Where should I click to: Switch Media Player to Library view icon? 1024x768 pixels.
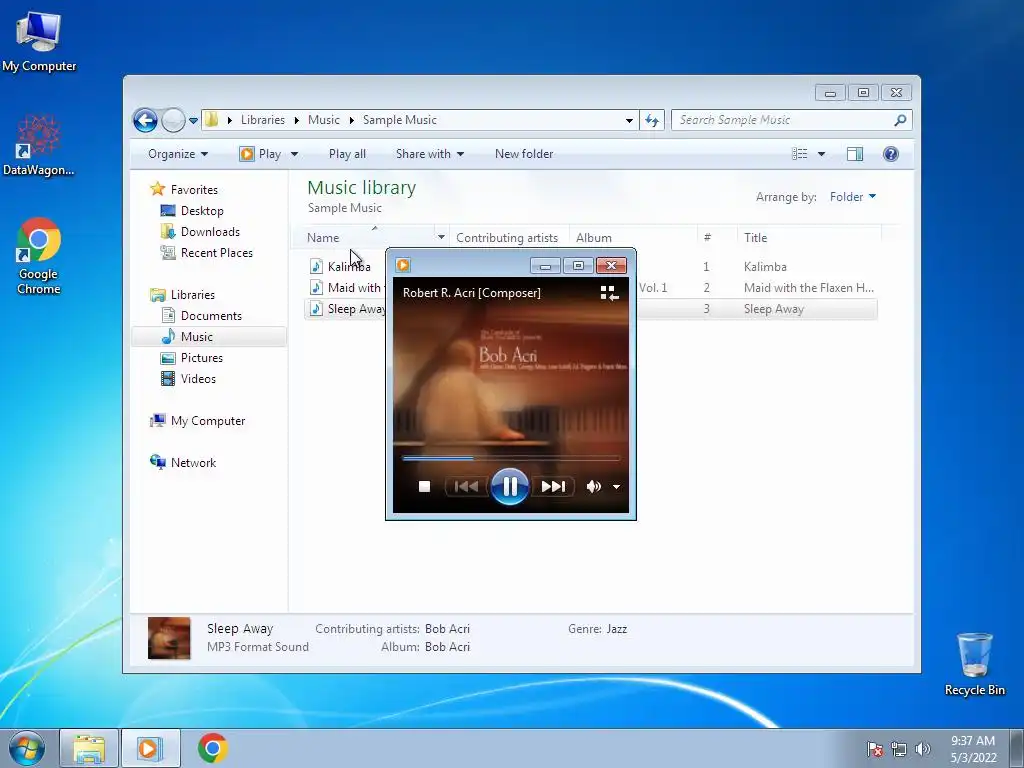pyautogui.click(x=609, y=293)
